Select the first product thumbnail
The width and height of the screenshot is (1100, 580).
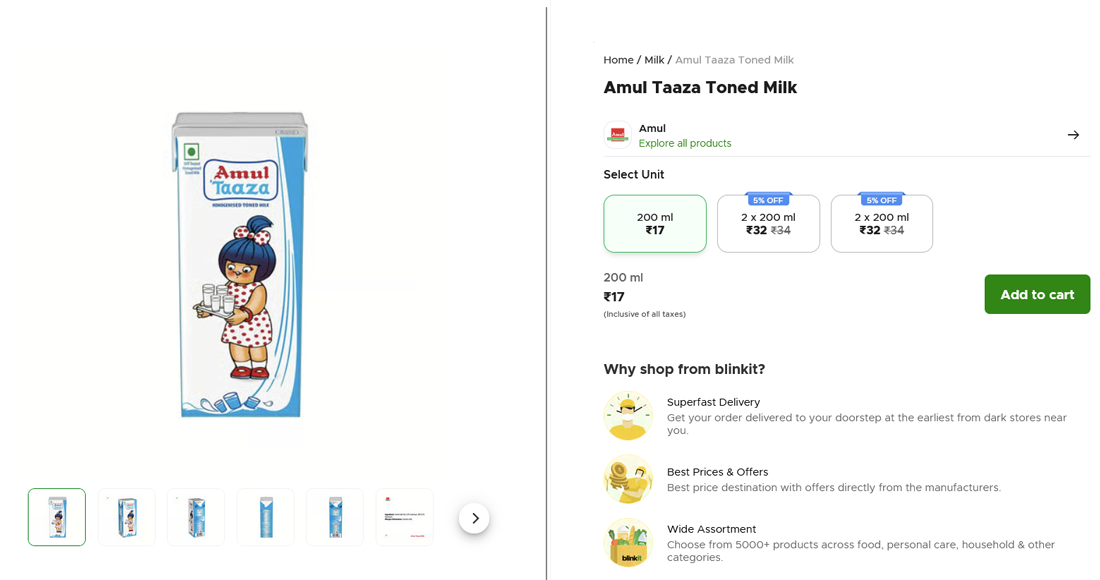(57, 517)
